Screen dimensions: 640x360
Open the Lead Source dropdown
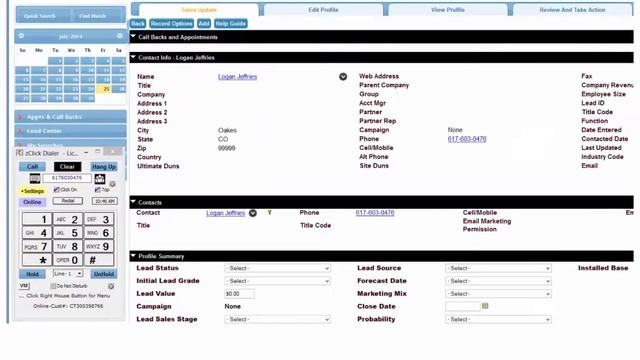pos(498,268)
